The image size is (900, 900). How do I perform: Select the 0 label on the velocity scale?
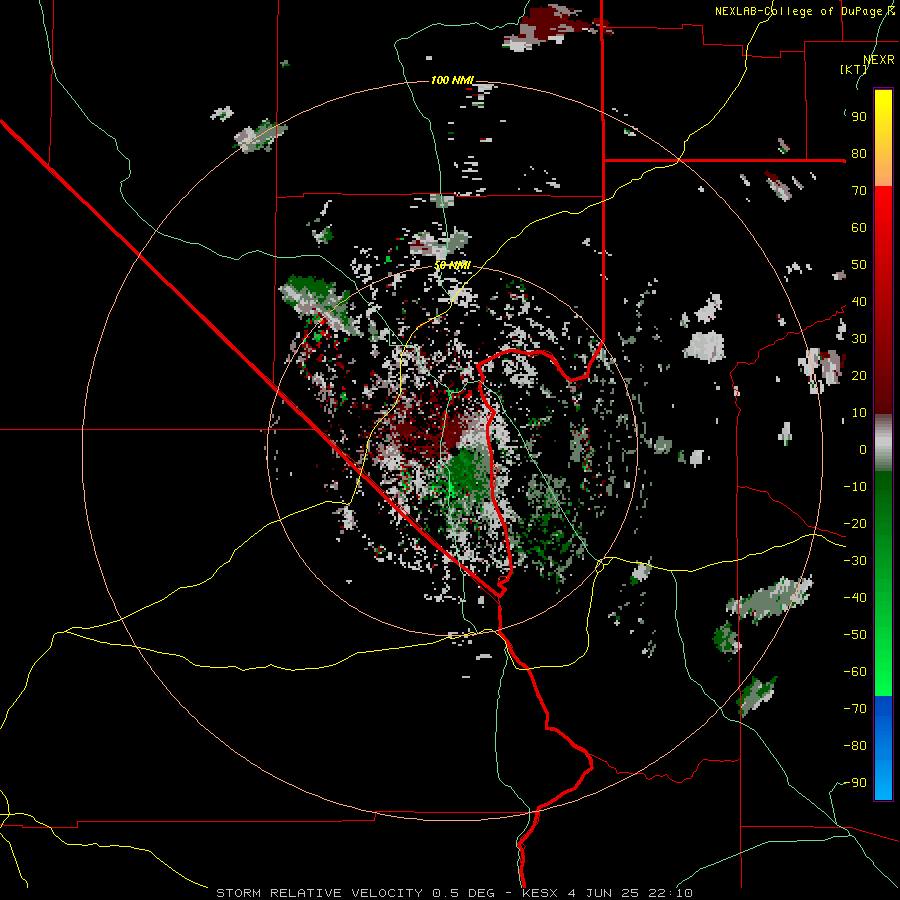pos(863,450)
